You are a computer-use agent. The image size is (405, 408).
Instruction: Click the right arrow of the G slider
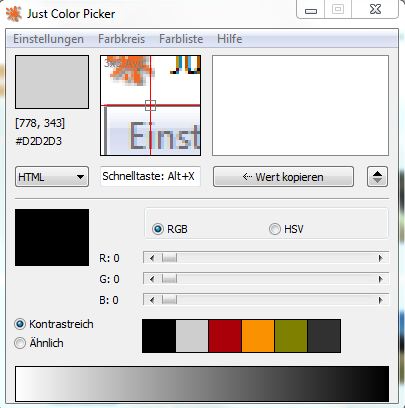[x=380, y=279]
